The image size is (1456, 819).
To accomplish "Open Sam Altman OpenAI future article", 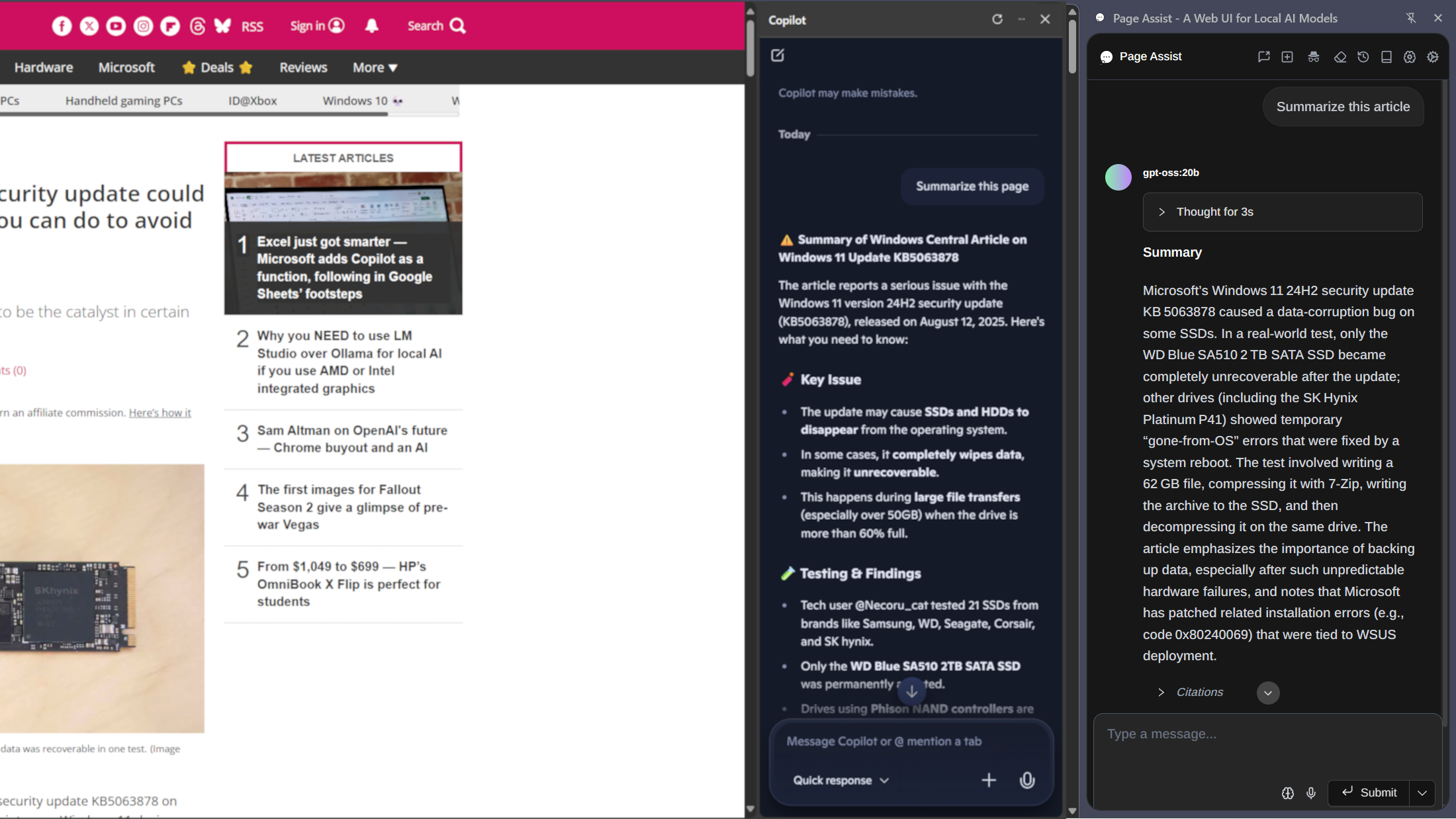I will point(352,439).
